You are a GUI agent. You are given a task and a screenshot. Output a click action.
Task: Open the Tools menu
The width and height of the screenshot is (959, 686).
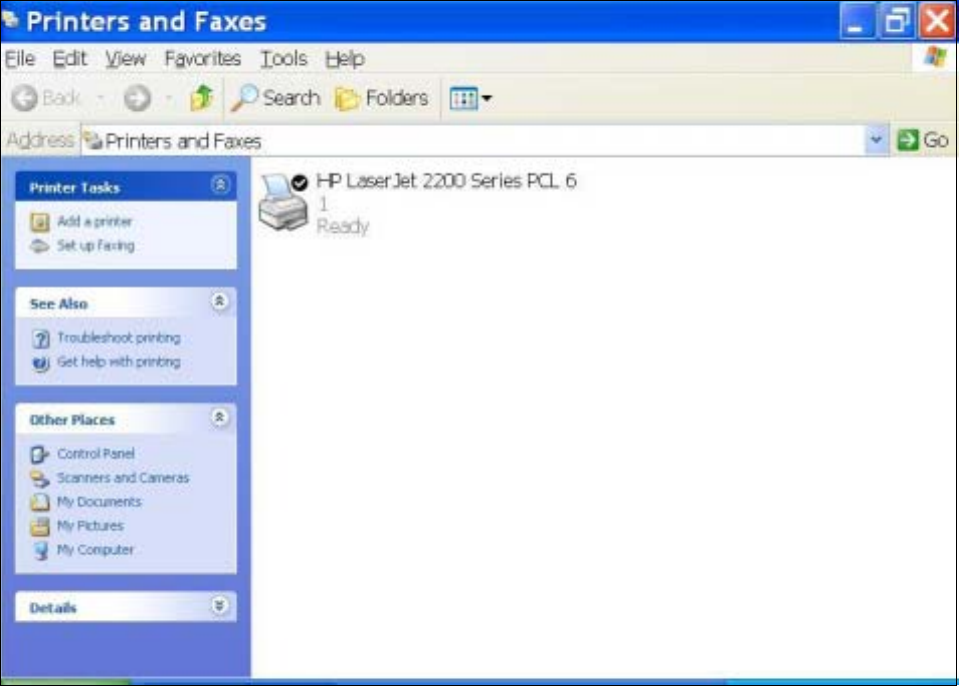284,59
